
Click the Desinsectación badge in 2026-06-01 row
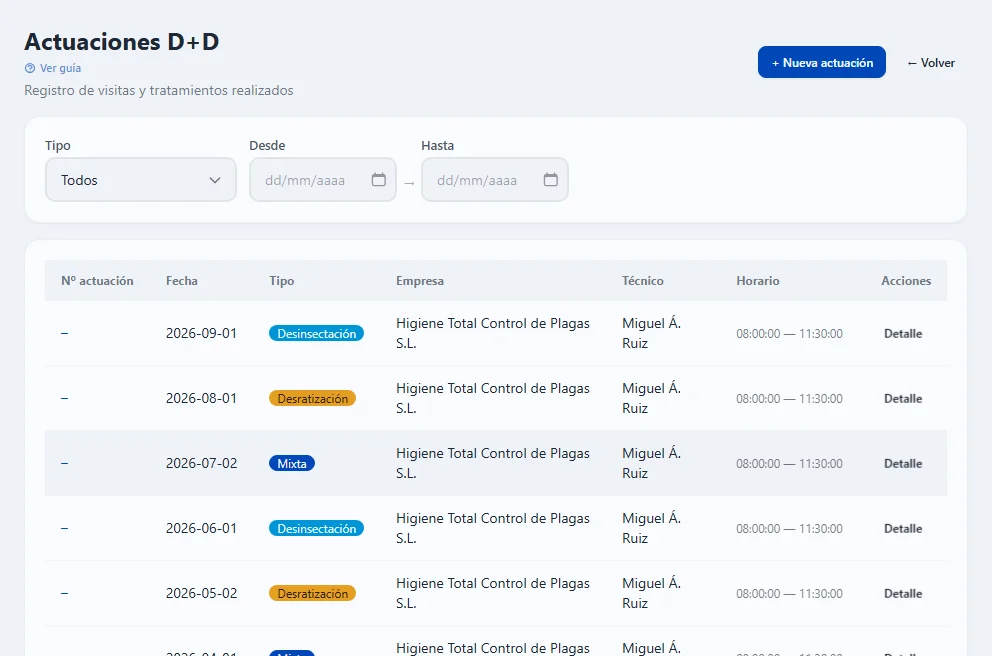click(316, 529)
